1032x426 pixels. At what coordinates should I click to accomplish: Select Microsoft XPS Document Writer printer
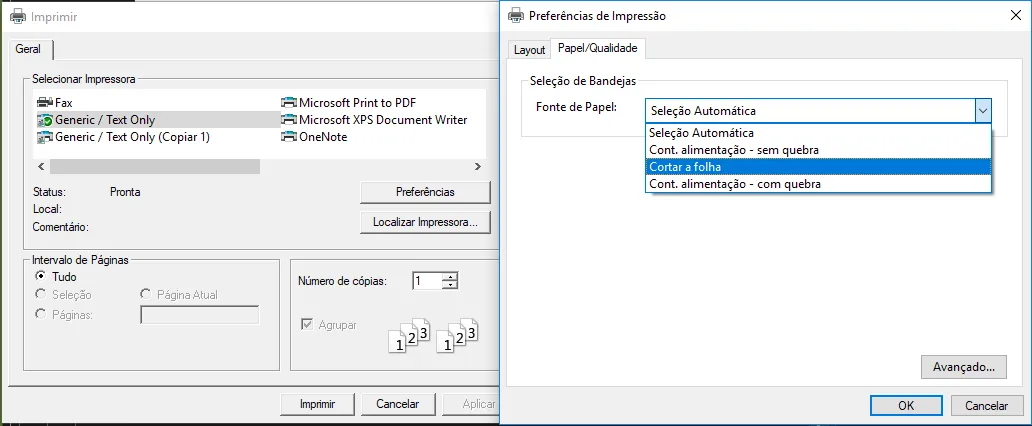click(374, 120)
